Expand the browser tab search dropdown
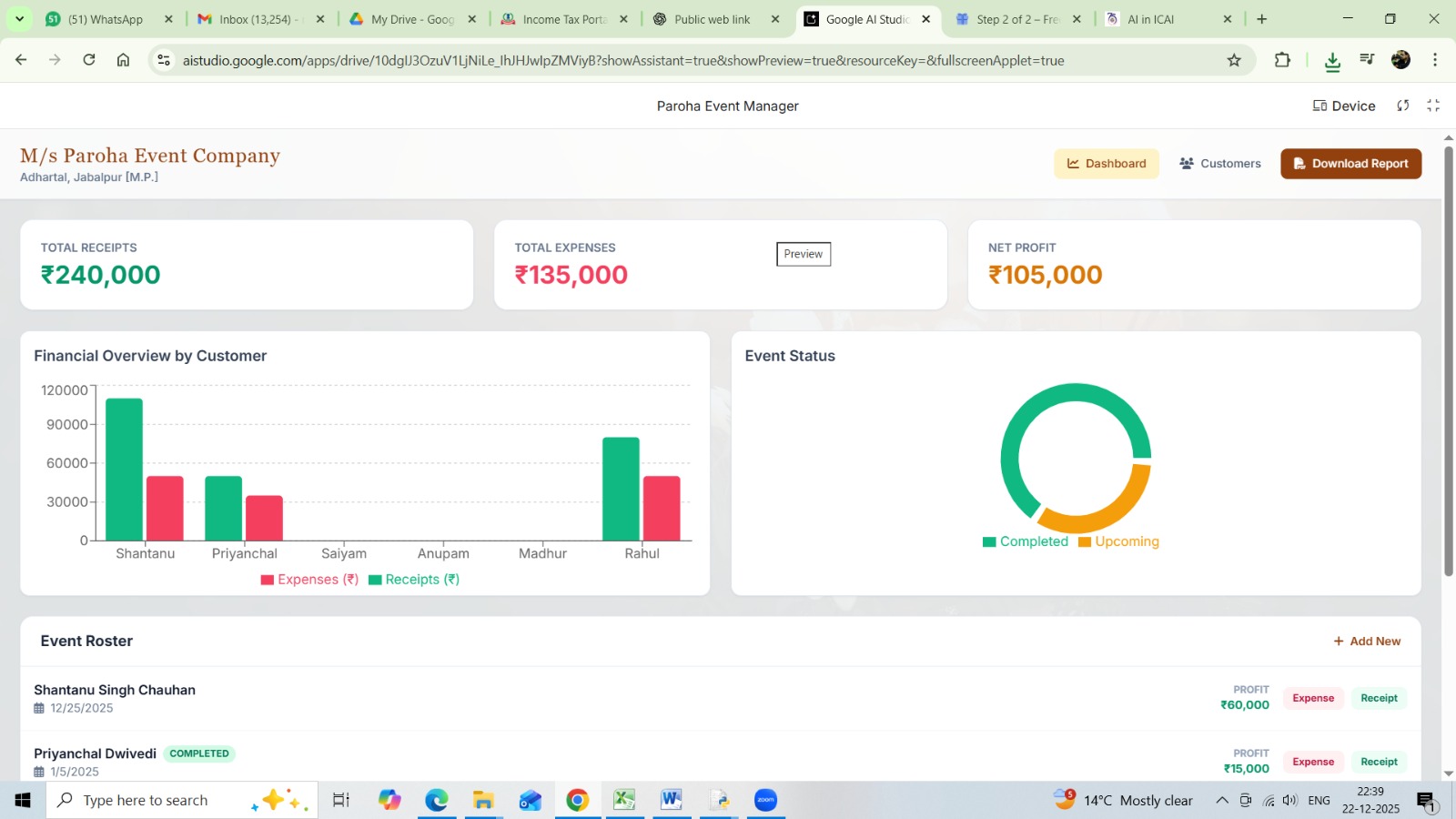Image resolution: width=1456 pixels, height=819 pixels. tap(19, 19)
